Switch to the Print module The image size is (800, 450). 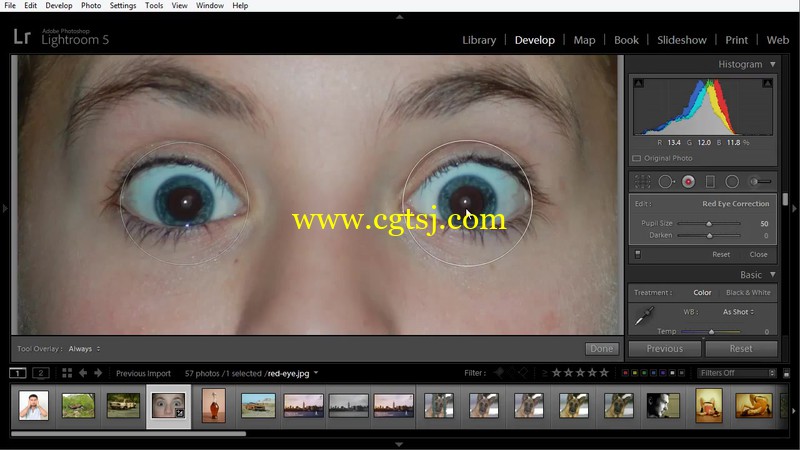736,40
